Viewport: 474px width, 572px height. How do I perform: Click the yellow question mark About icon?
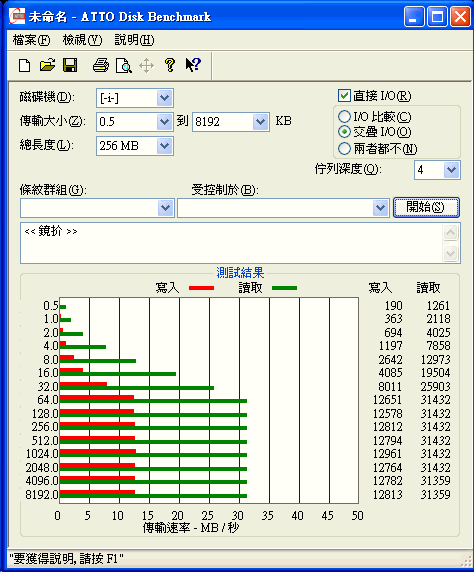(170, 65)
